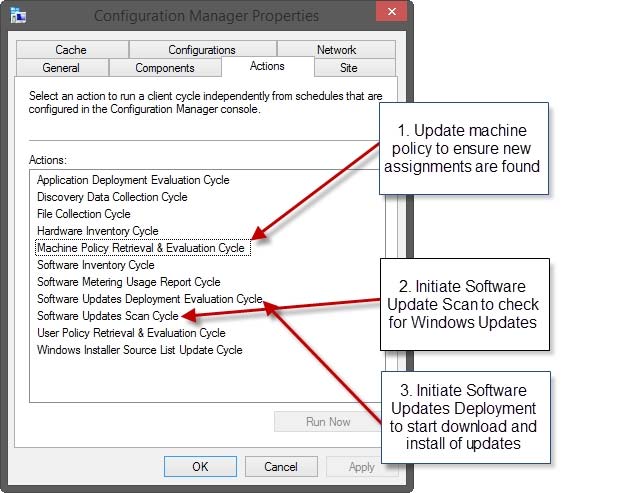Viewport: 626px width, 493px height.
Task: Select User Policy Retrieval & Evaluation Cycle
Action: (x=131, y=333)
